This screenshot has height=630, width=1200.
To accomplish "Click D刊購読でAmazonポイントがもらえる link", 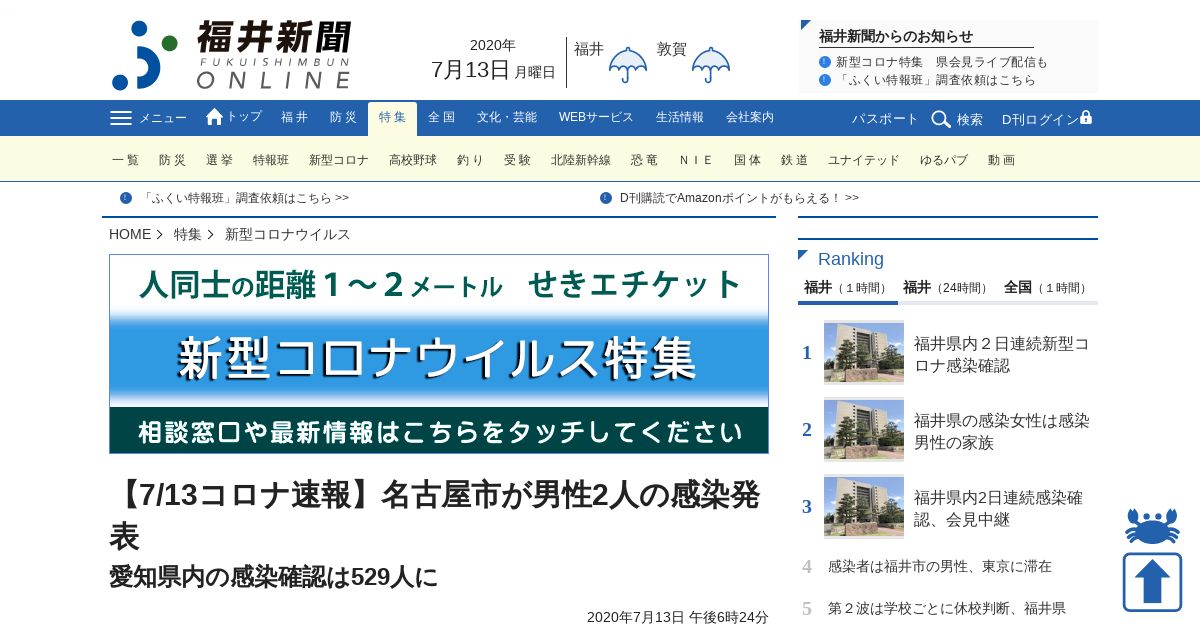I will pyautogui.click(x=739, y=198).
